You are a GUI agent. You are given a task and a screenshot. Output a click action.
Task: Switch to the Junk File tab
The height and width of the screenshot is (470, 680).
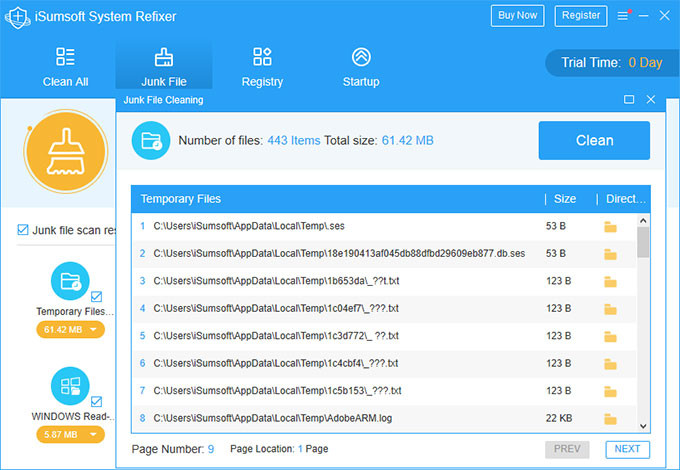[x=164, y=67]
